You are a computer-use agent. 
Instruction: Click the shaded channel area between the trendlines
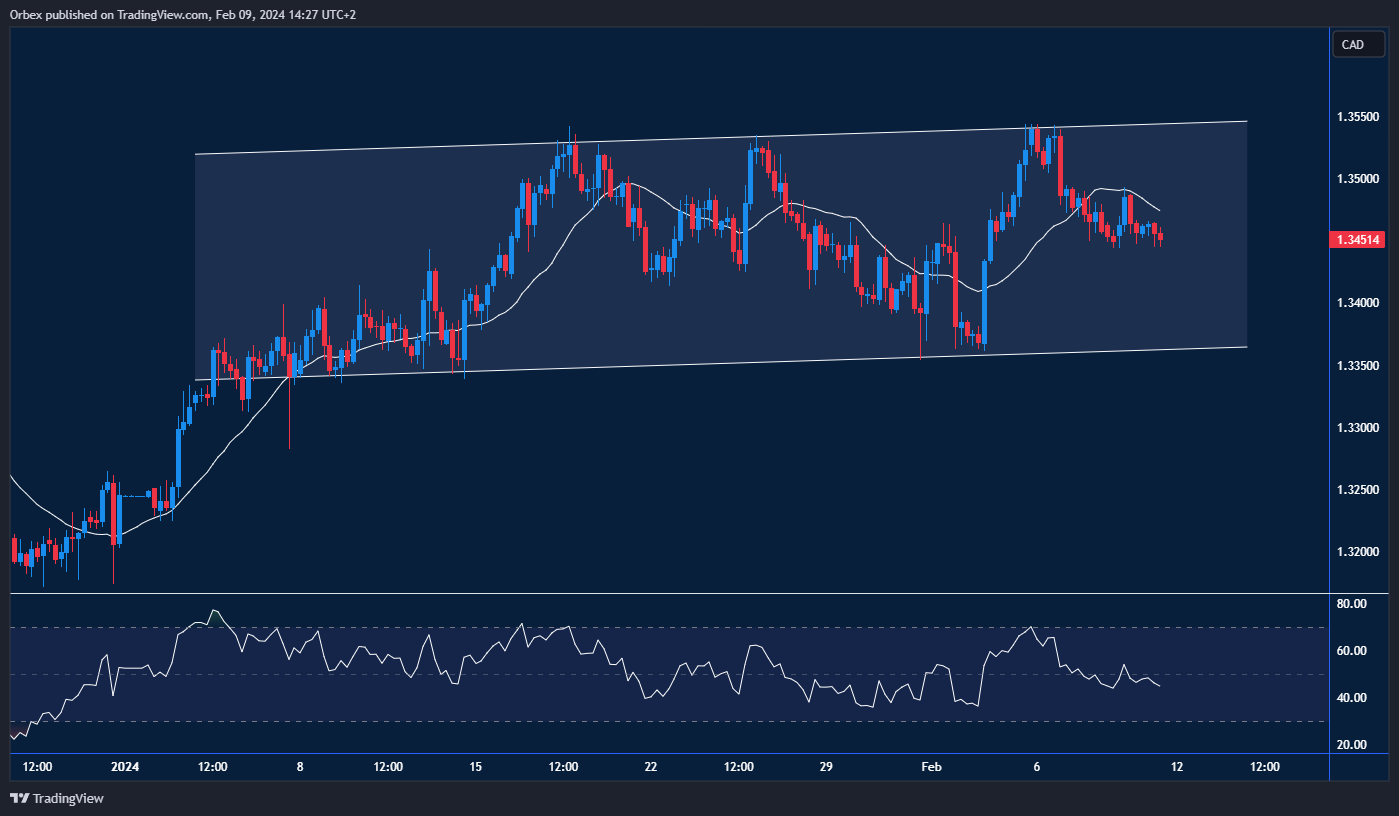pyautogui.click(x=1150, y=300)
